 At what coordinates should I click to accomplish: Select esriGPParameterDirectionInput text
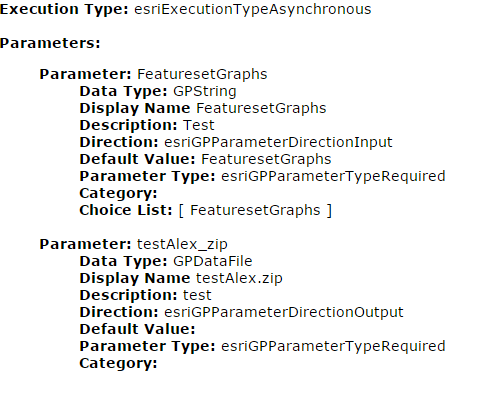point(278,142)
